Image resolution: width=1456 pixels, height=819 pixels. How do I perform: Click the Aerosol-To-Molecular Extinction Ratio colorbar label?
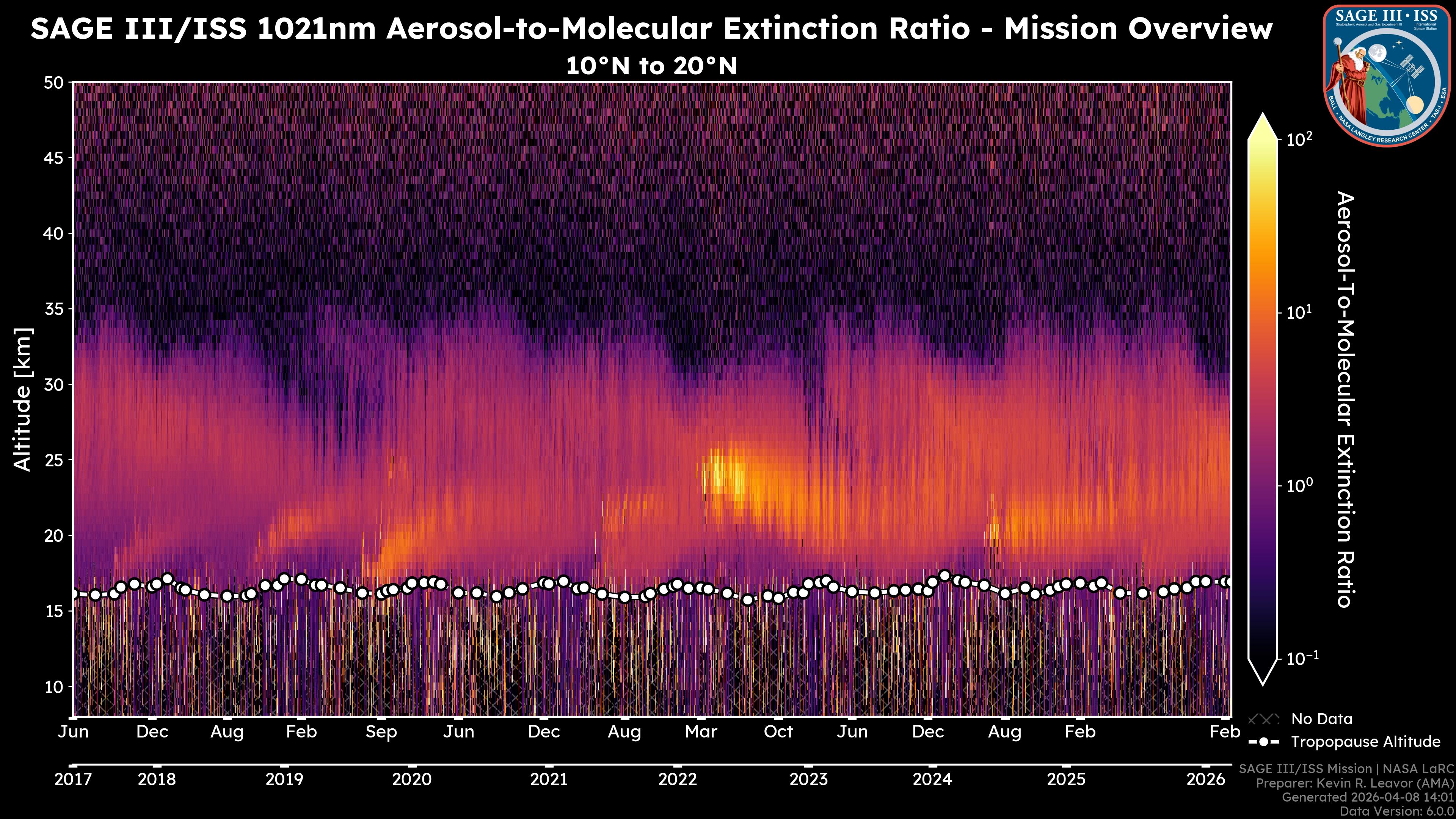pyautogui.click(x=1345, y=399)
